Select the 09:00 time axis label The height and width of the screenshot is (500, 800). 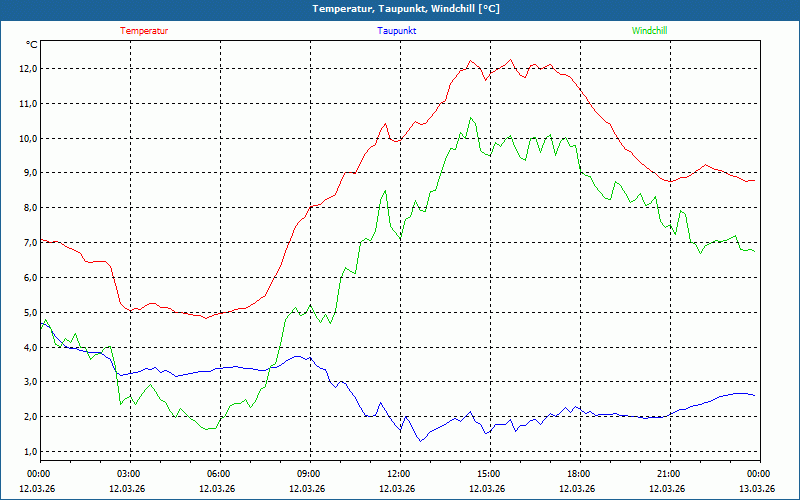[x=308, y=474]
